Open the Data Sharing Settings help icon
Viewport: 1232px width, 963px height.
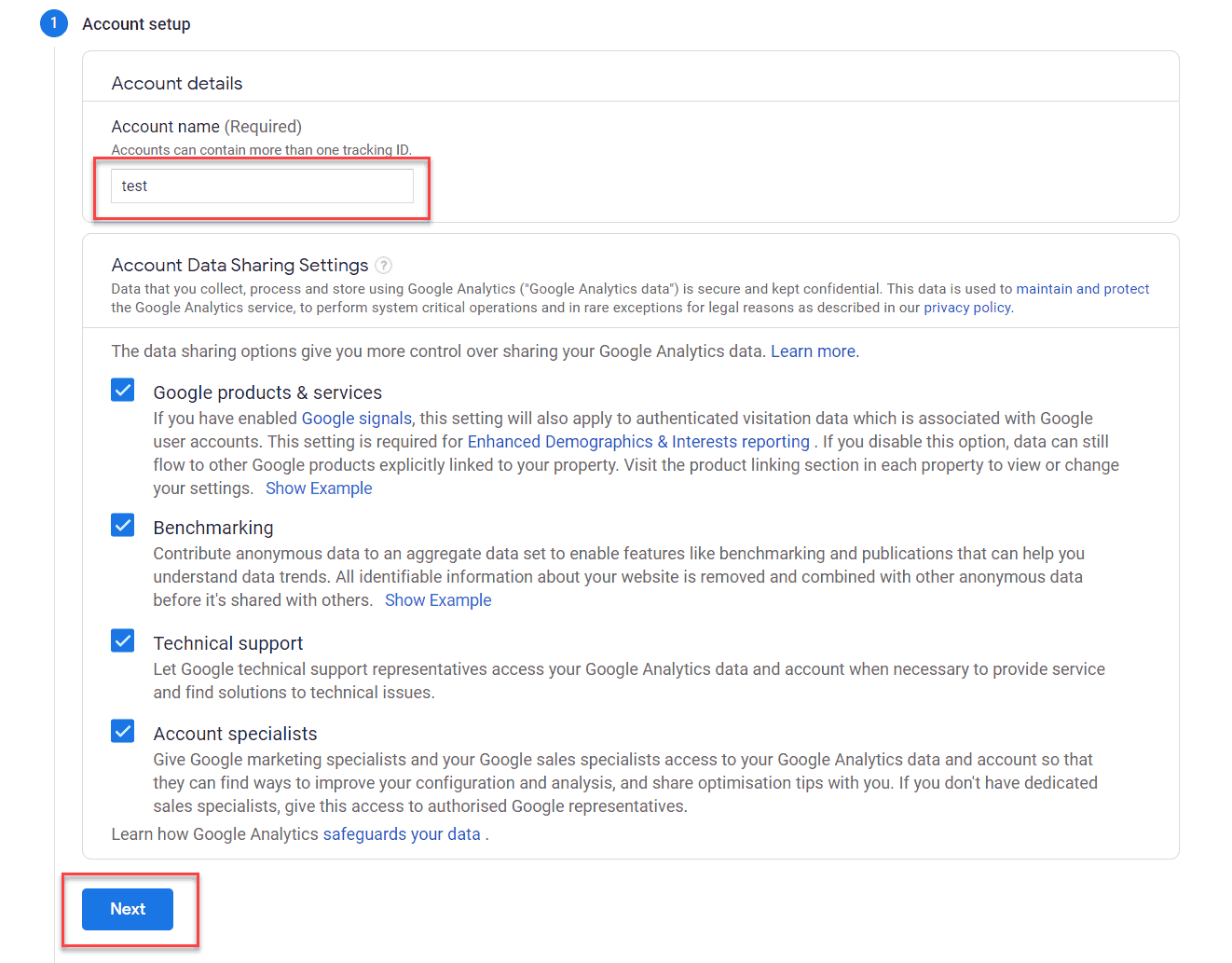383,266
